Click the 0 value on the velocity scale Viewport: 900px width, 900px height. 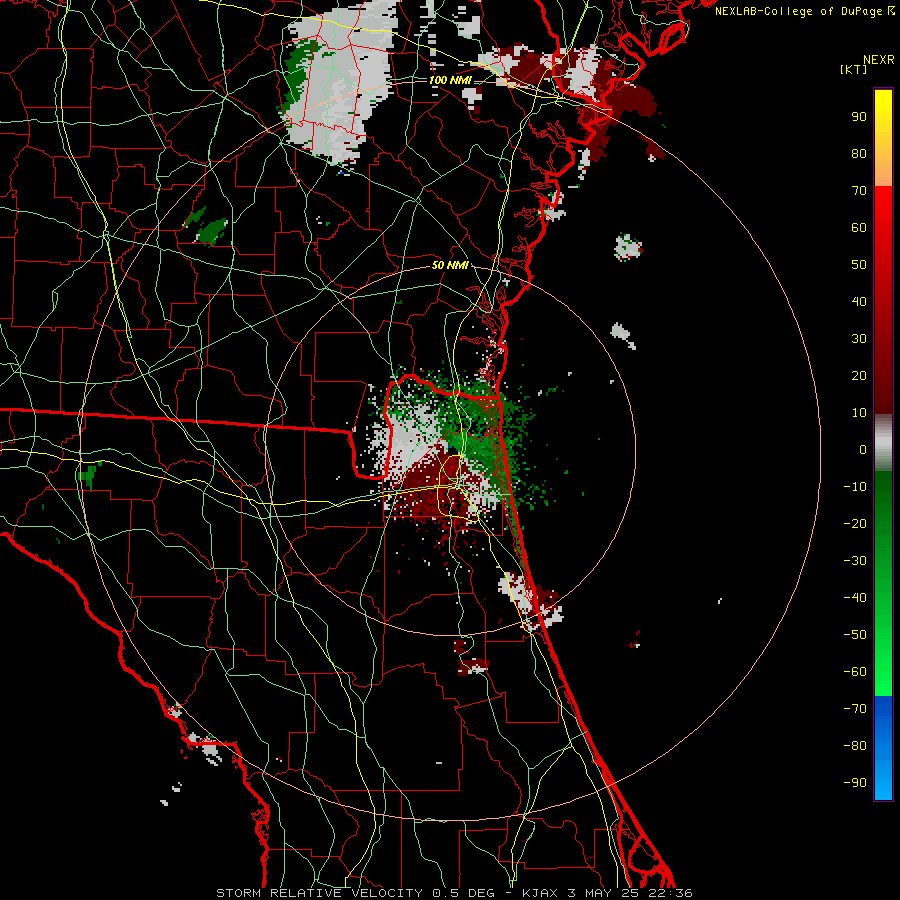click(x=863, y=450)
